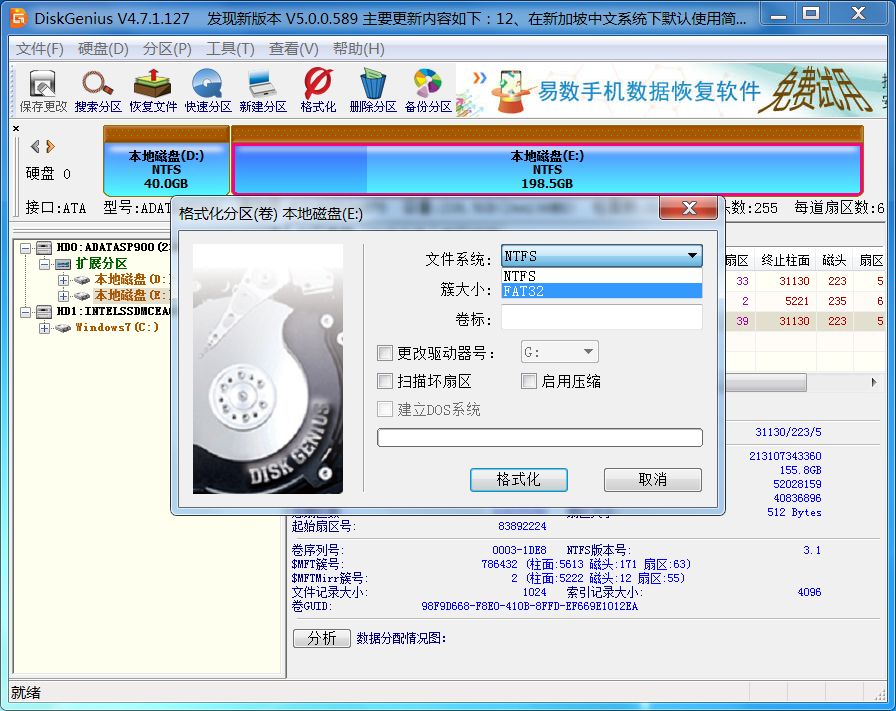This screenshot has width=896, height=711.
Task: Click the 删除分区 (Delete Partition) icon
Action: tap(373, 90)
